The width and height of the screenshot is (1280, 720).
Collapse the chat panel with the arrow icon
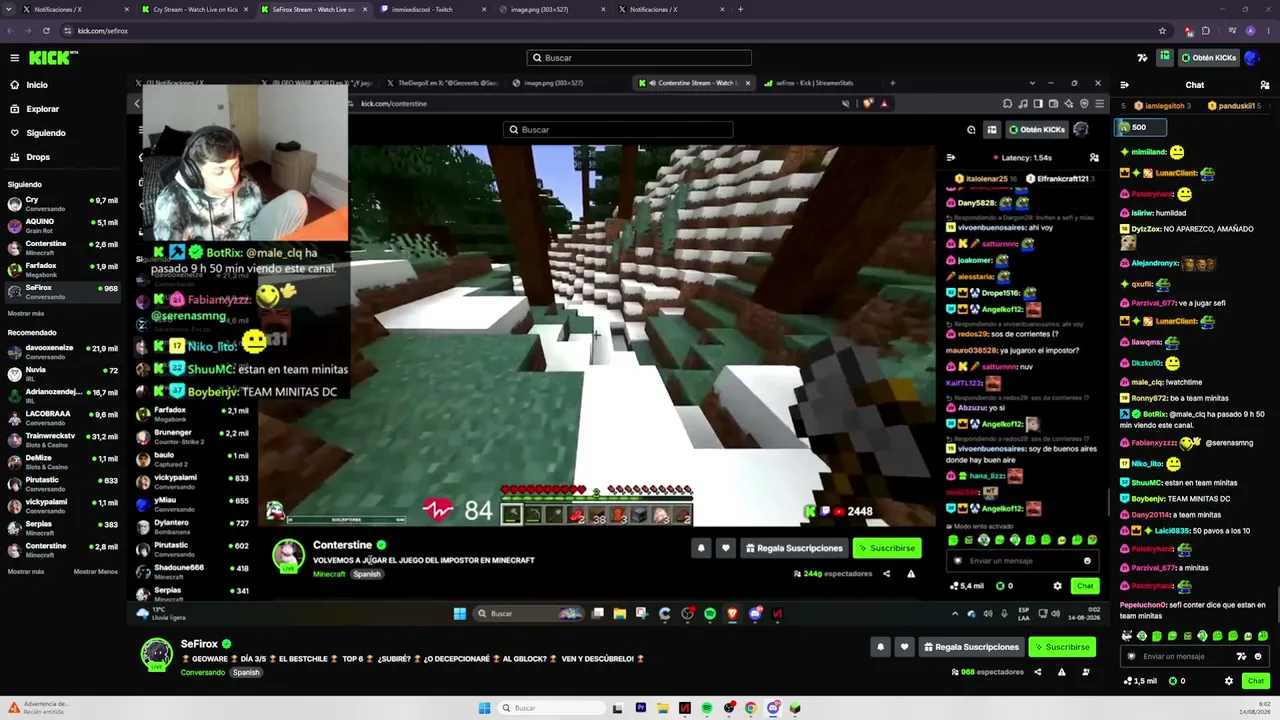[1124, 85]
